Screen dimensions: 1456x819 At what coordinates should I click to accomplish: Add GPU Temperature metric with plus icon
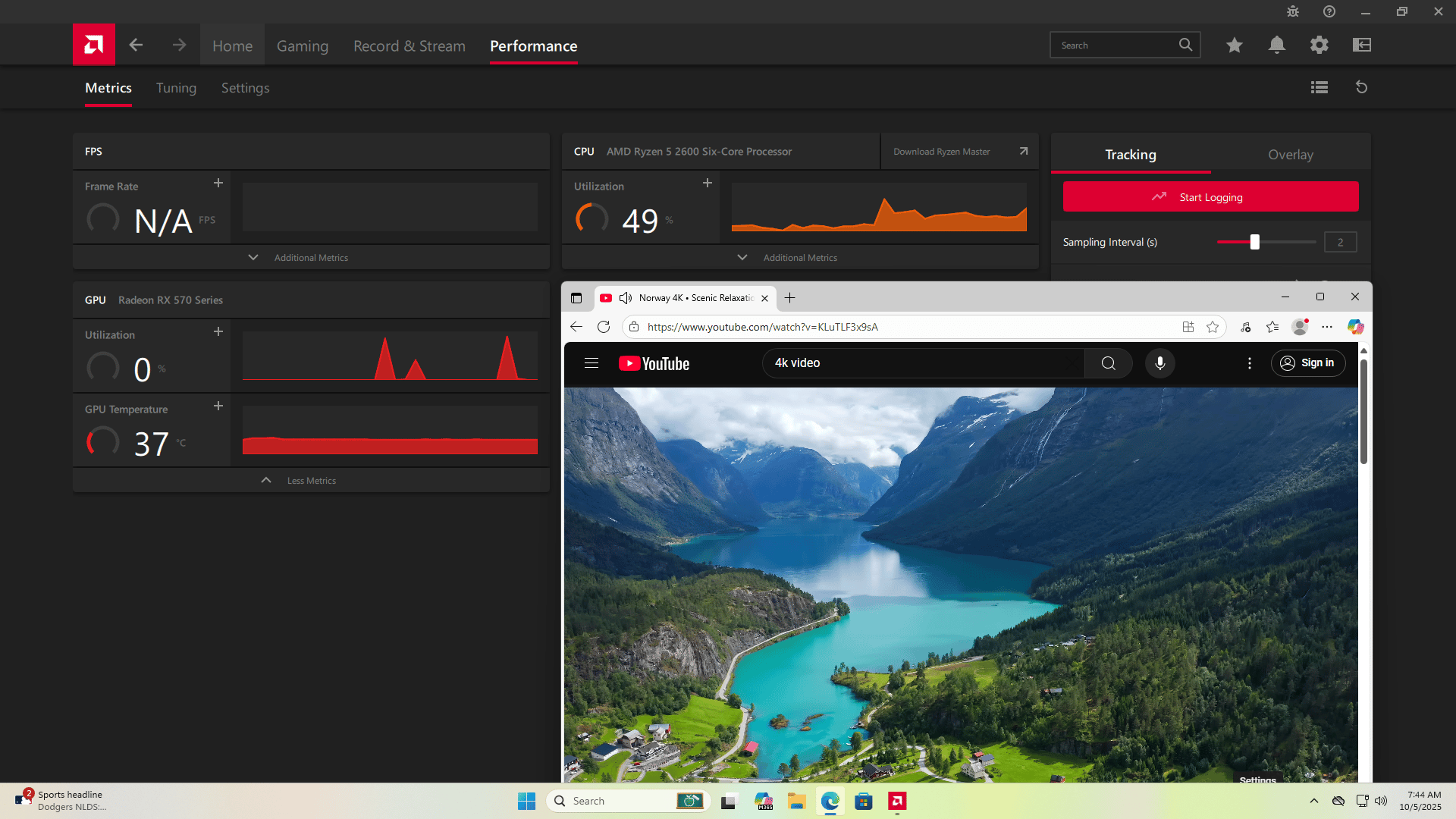[218, 406]
